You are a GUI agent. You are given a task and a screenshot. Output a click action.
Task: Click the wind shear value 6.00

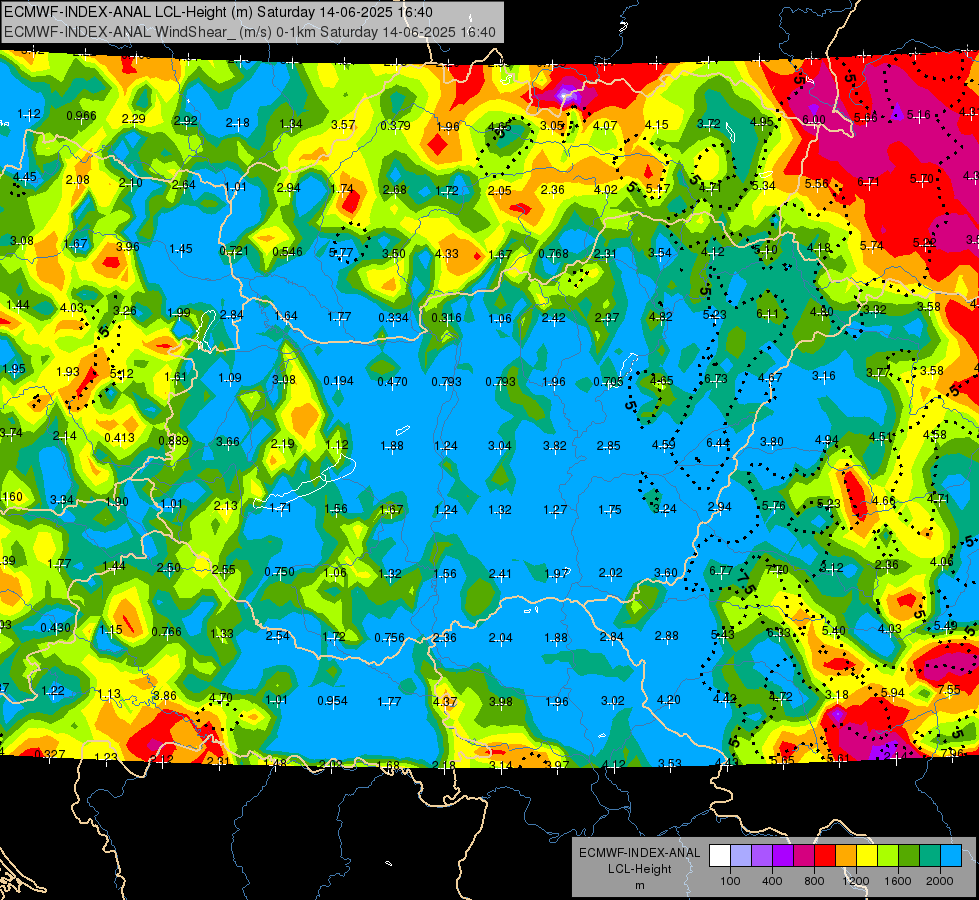(x=814, y=120)
